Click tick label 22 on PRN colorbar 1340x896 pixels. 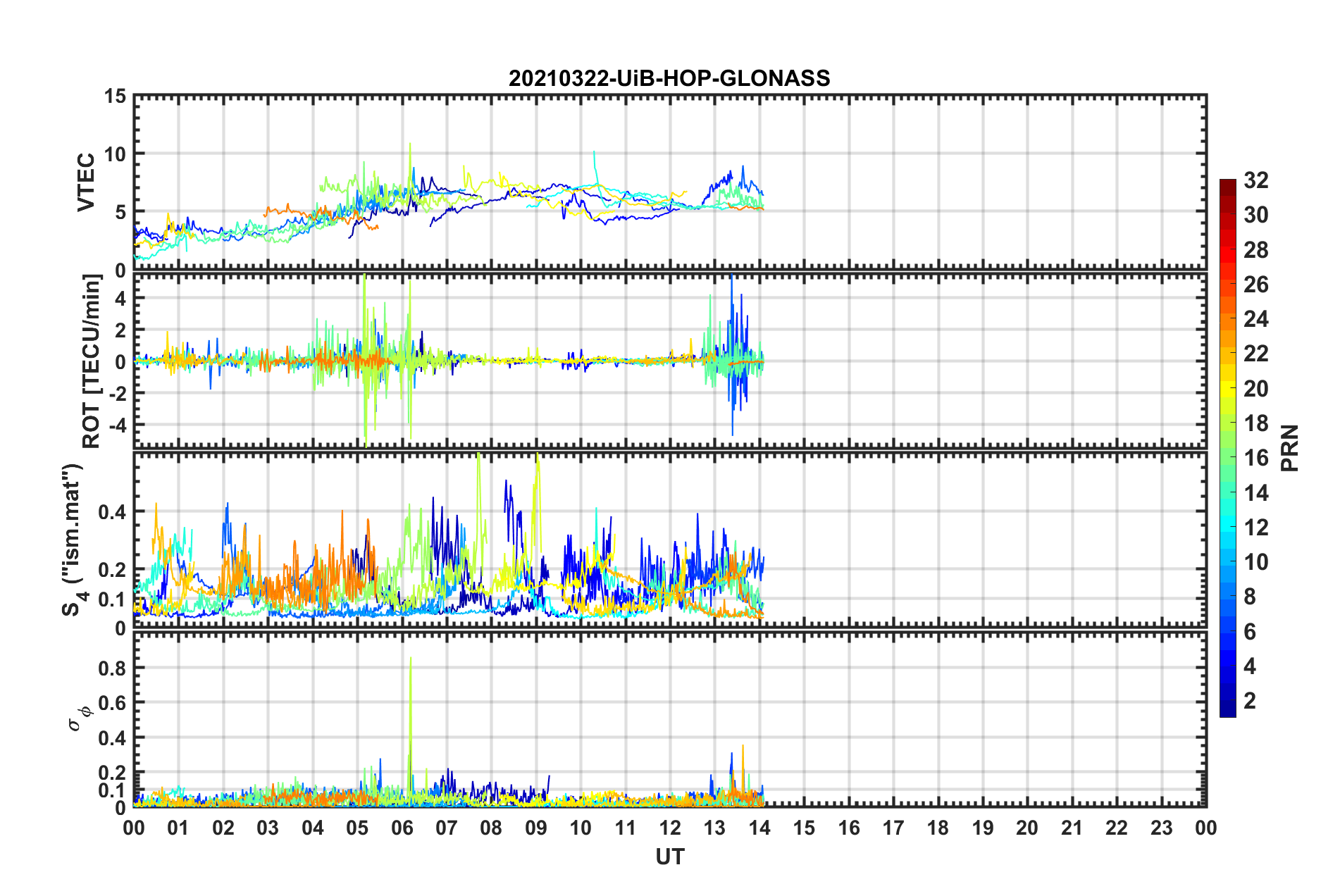click(1255, 354)
